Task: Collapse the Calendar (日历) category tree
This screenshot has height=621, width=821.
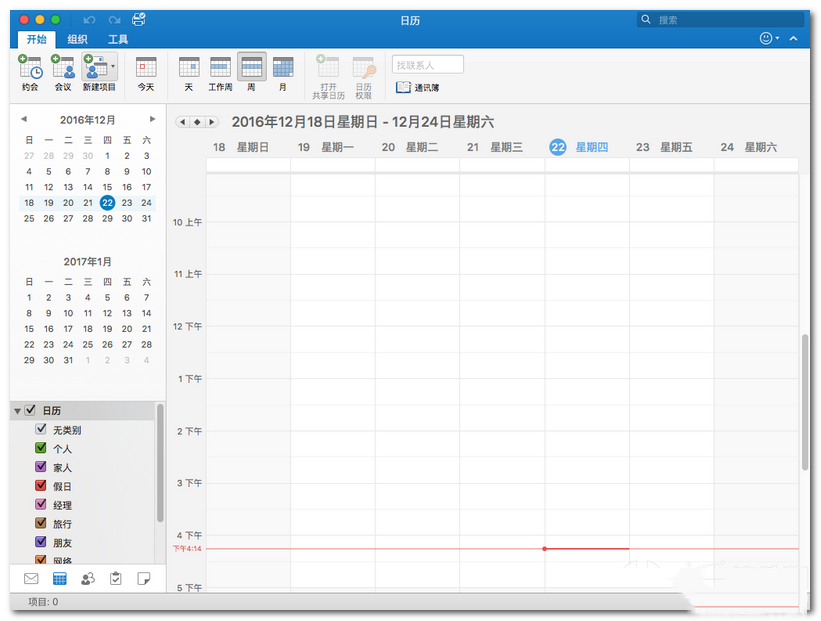Action: tap(17, 411)
